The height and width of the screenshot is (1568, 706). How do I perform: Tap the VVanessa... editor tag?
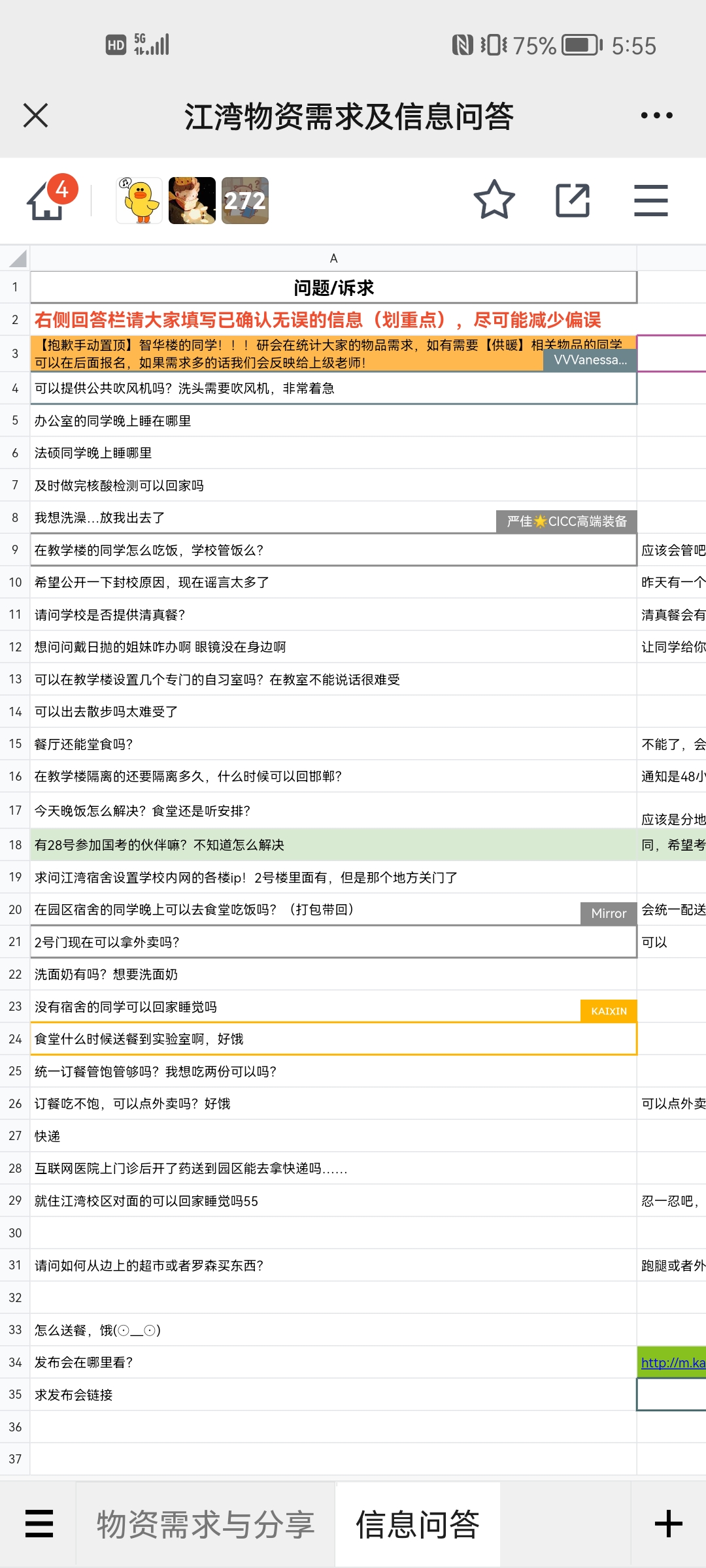pyautogui.click(x=590, y=360)
